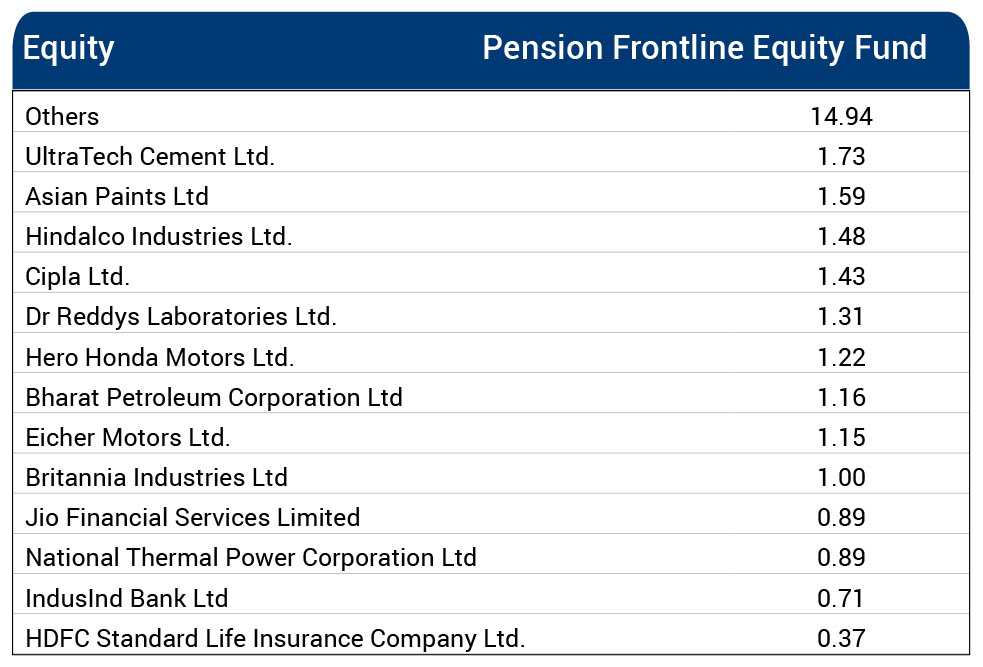Viewport: 983px width, 667px height.
Task: Select Bharat Petroleum Corporation Ltd row
Action: (x=214, y=397)
